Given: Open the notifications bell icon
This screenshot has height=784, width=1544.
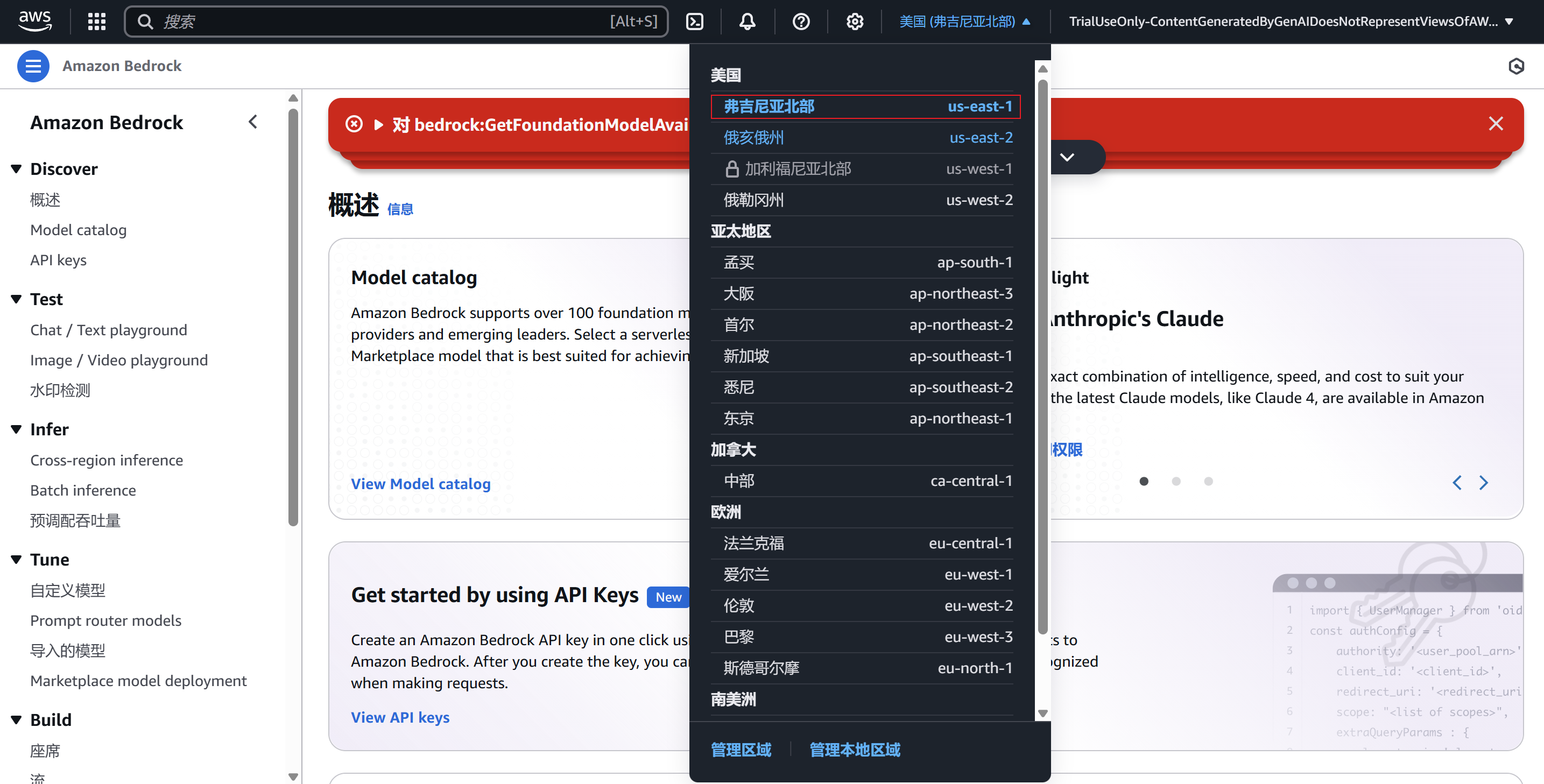Looking at the screenshot, I should tap(747, 22).
